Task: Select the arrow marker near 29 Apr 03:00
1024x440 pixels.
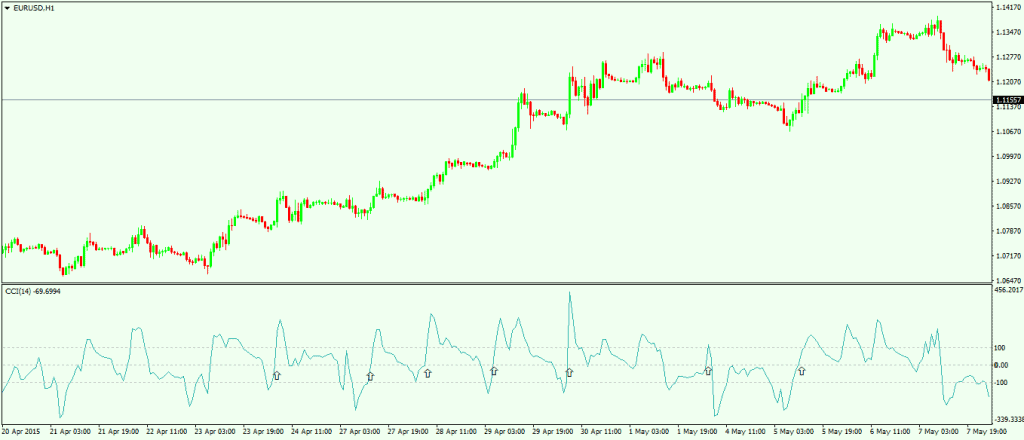Action: tap(493, 371)
